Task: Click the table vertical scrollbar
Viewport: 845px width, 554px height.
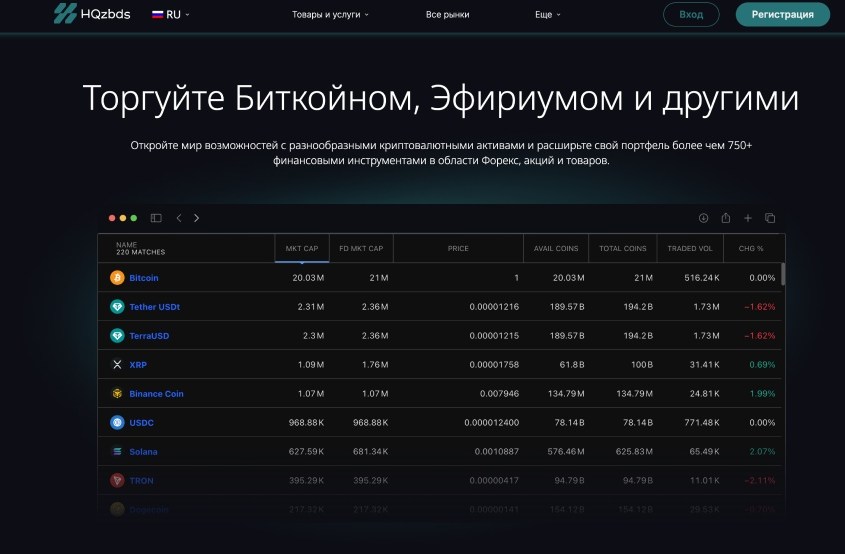Action: pyautogui.click(x=782, y=274)
